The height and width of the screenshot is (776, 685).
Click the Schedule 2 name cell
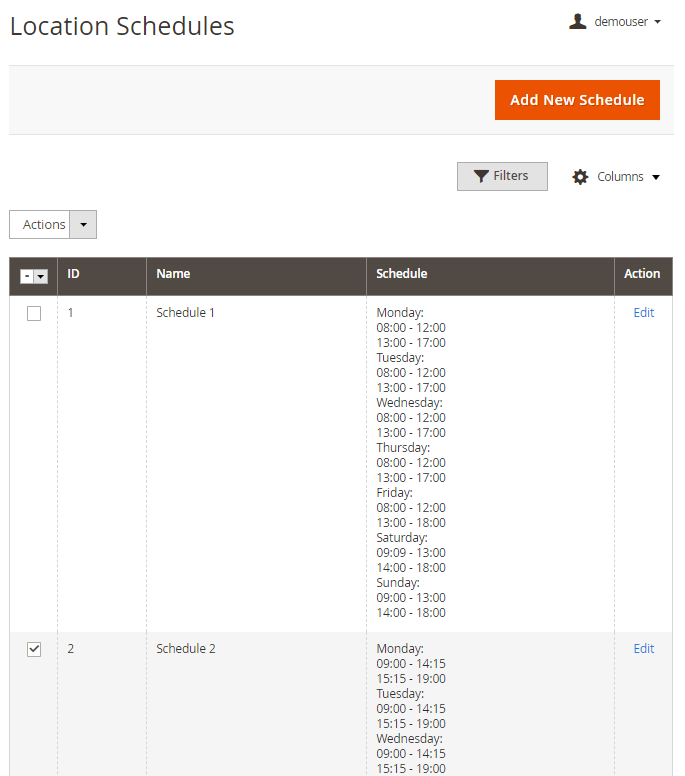tap(186, 649)
